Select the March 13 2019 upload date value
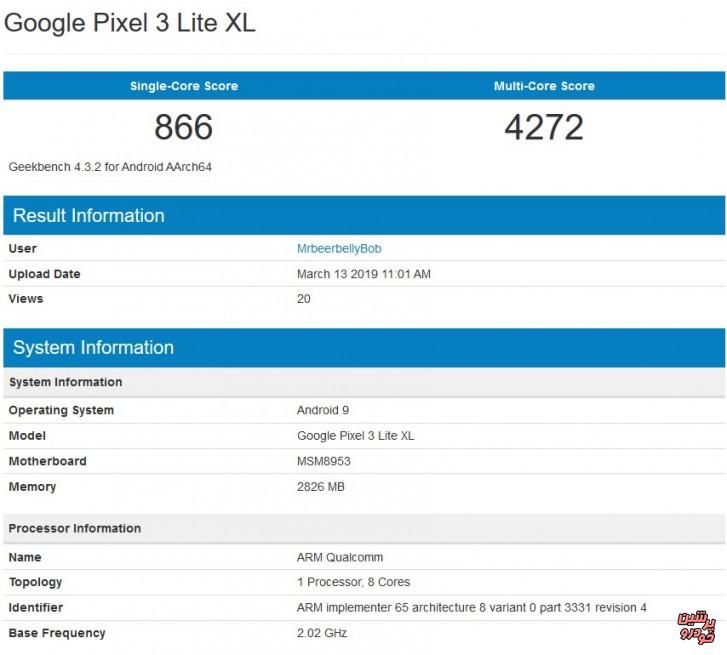 coord(364,274)
